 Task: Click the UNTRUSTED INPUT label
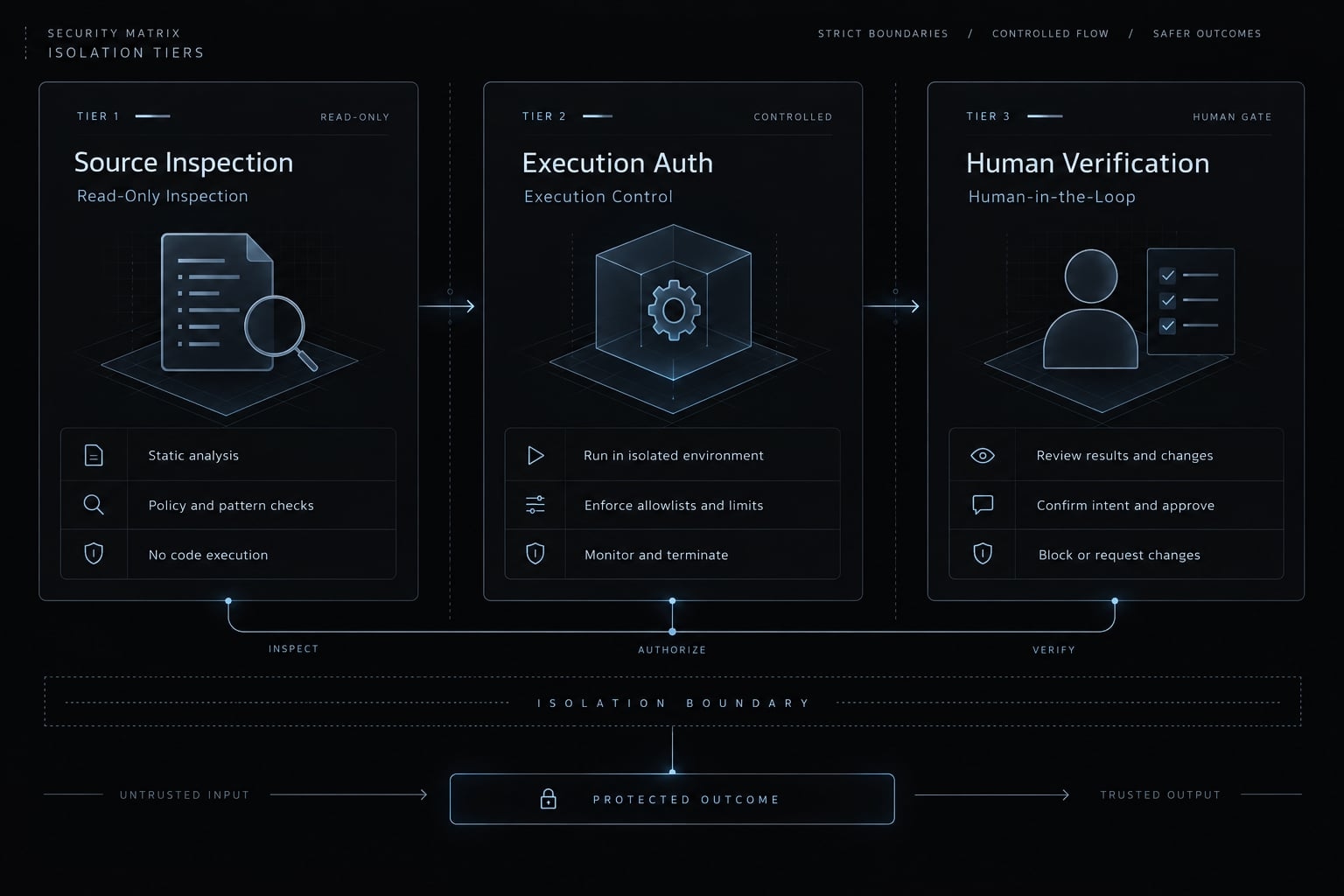(x=185, y=795)
